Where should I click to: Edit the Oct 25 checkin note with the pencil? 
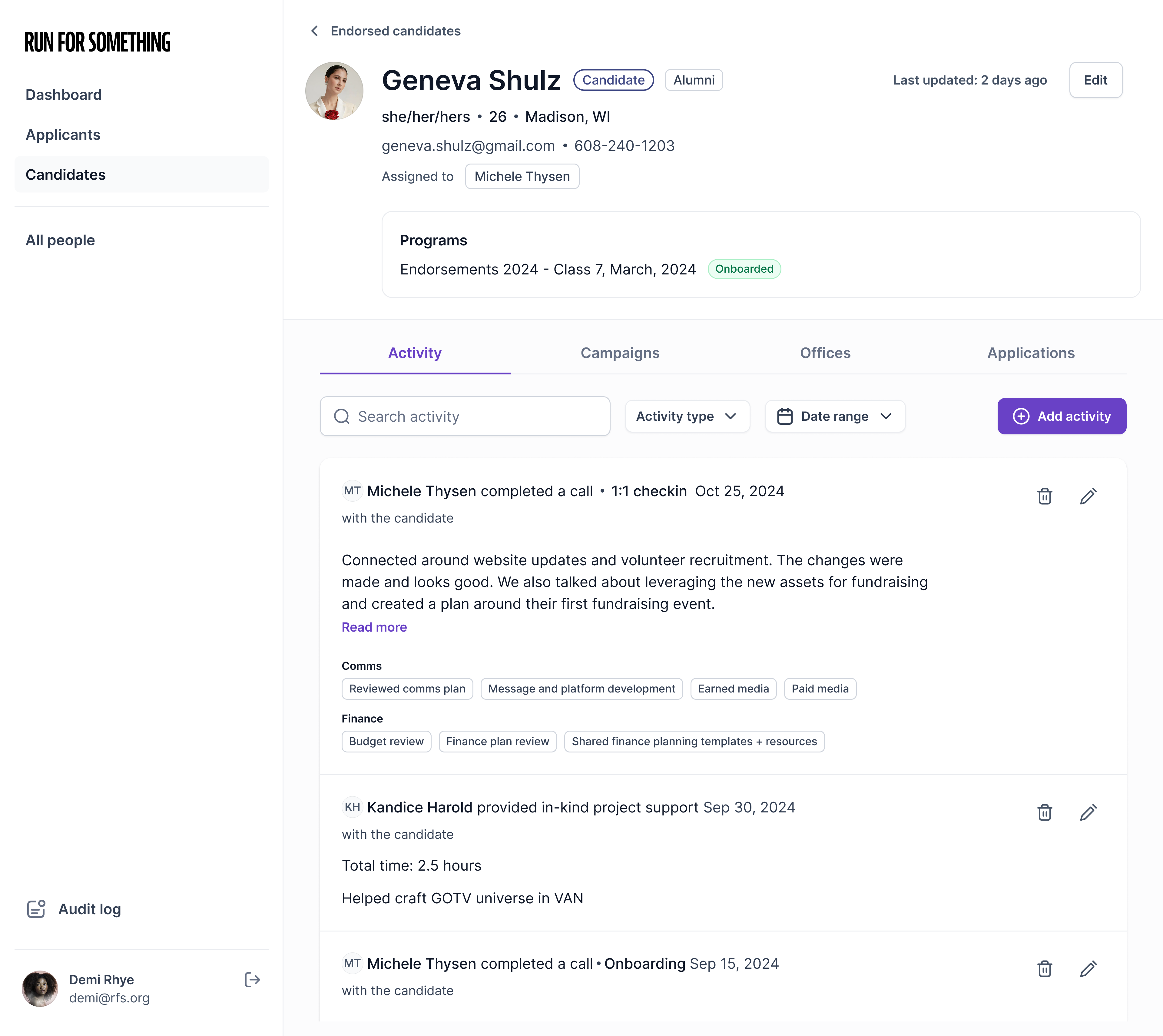pos(1088,496)
